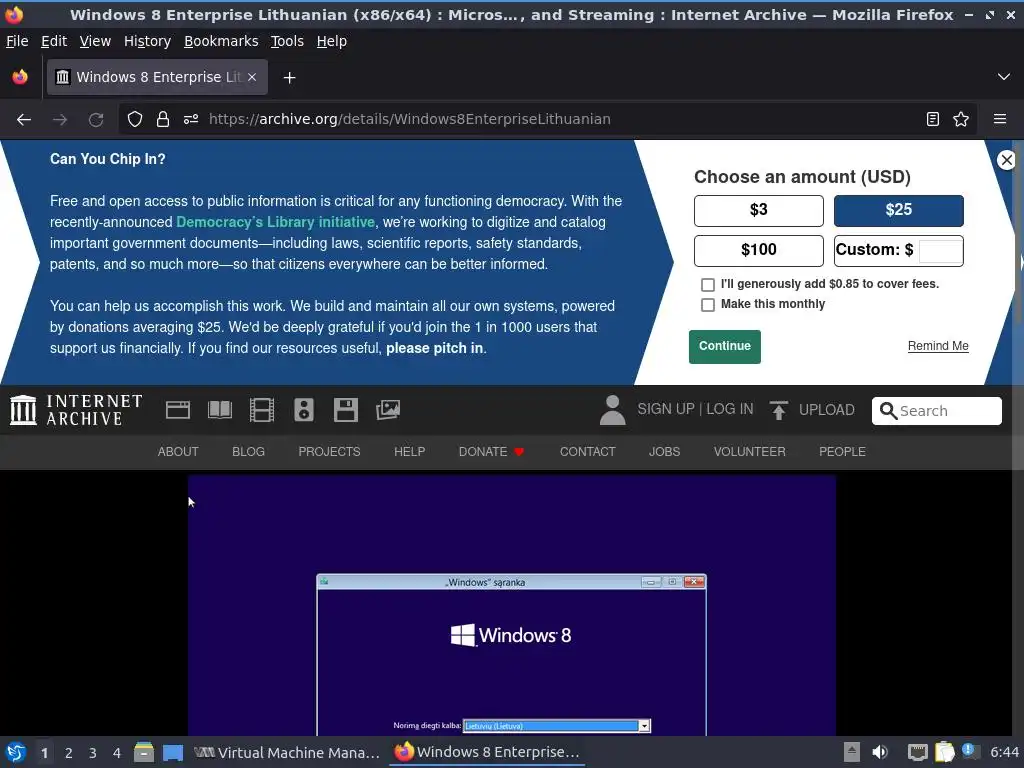Open the tracking protection shield icon
This screenshot has width=1024, height=768.
135,120
